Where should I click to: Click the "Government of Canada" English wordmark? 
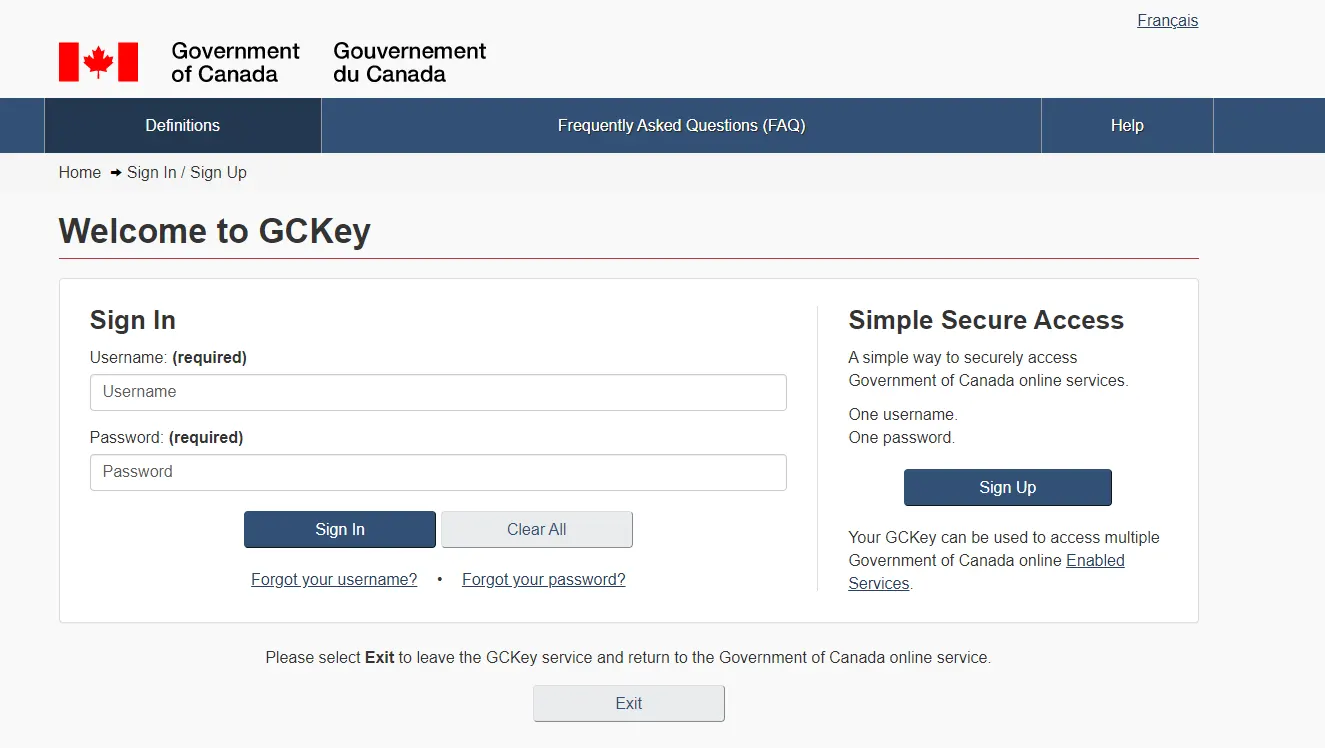click(x=235, y=62)
